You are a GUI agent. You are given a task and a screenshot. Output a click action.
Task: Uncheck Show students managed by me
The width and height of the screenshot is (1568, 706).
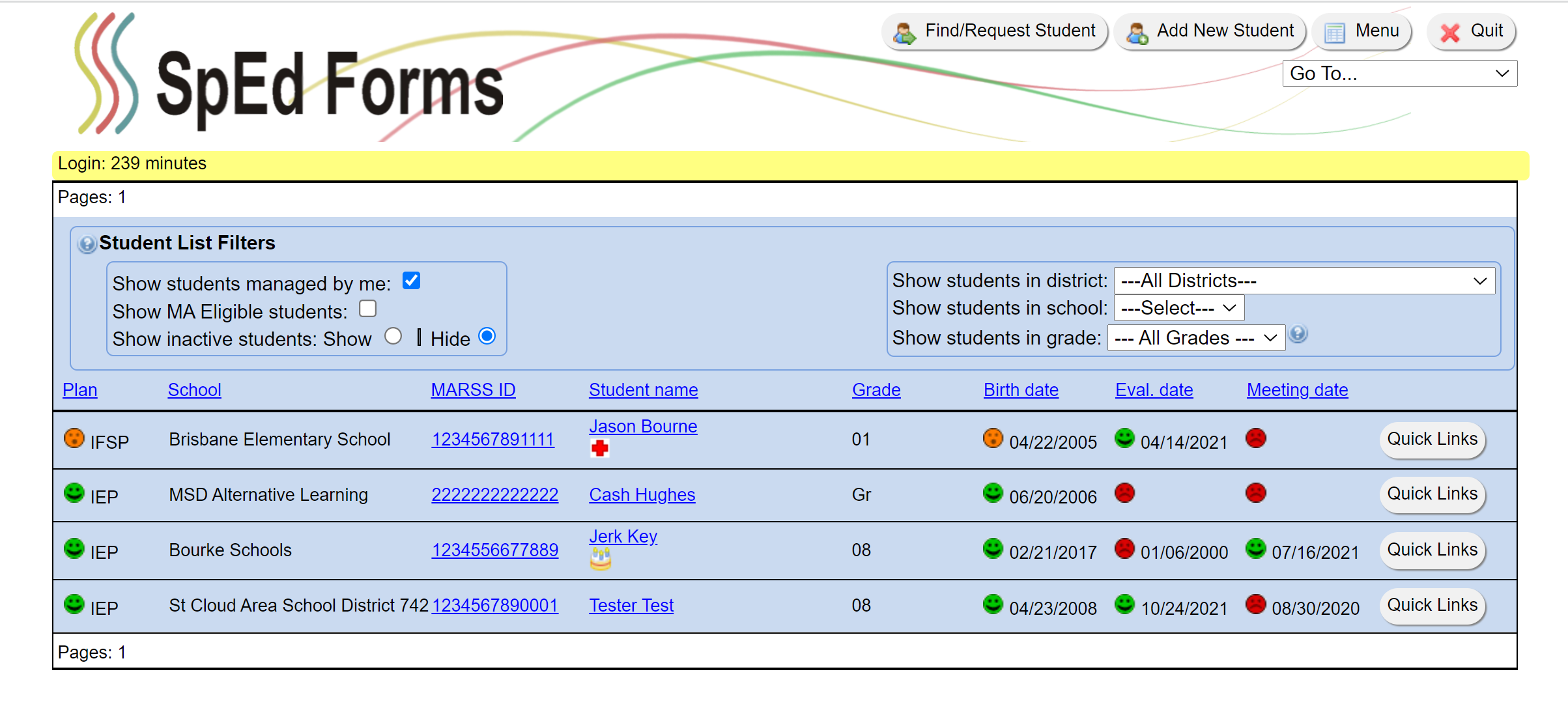pos(411,281)
